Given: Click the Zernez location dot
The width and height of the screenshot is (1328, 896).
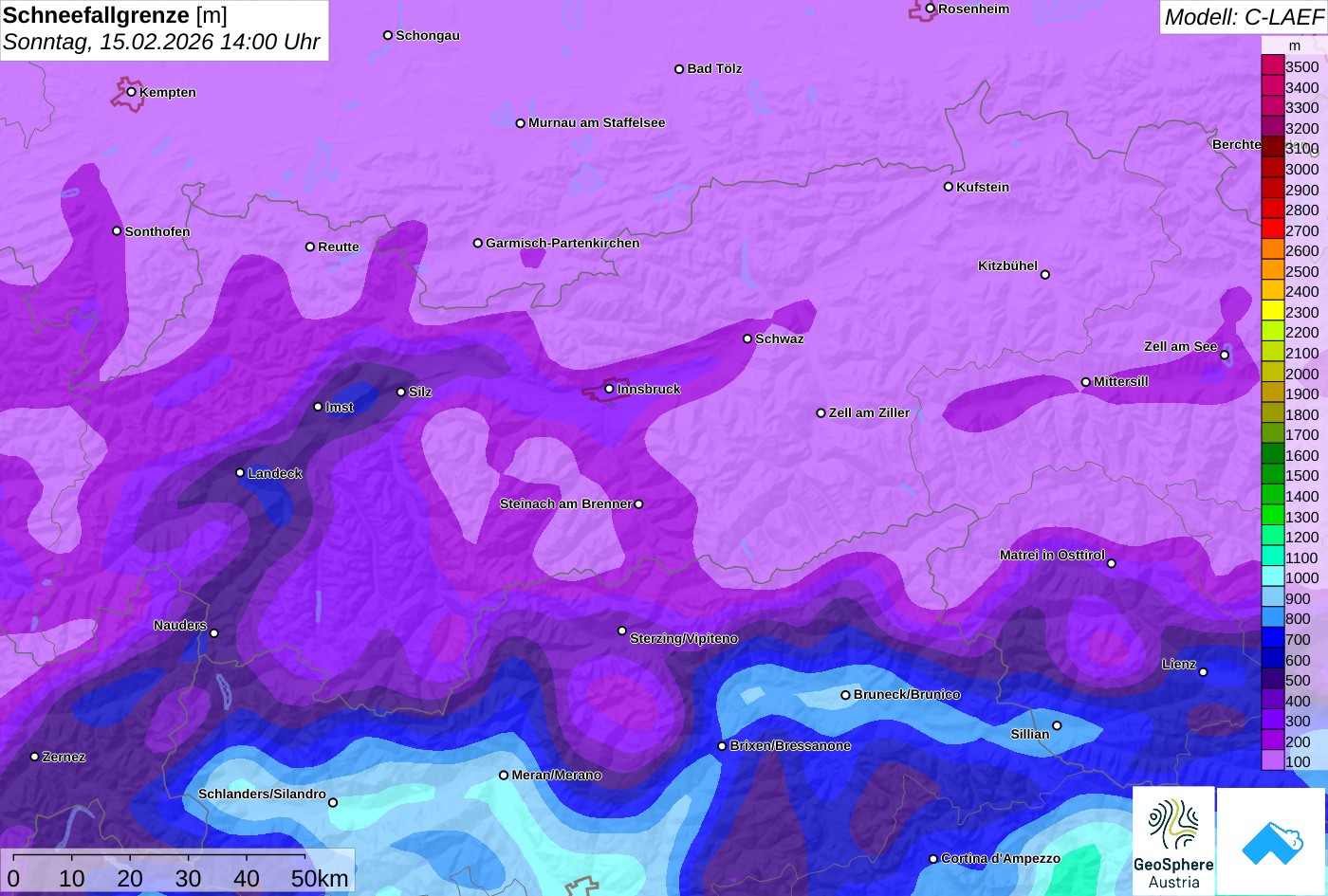Looking at the screenshot, I should click(35, 757).
